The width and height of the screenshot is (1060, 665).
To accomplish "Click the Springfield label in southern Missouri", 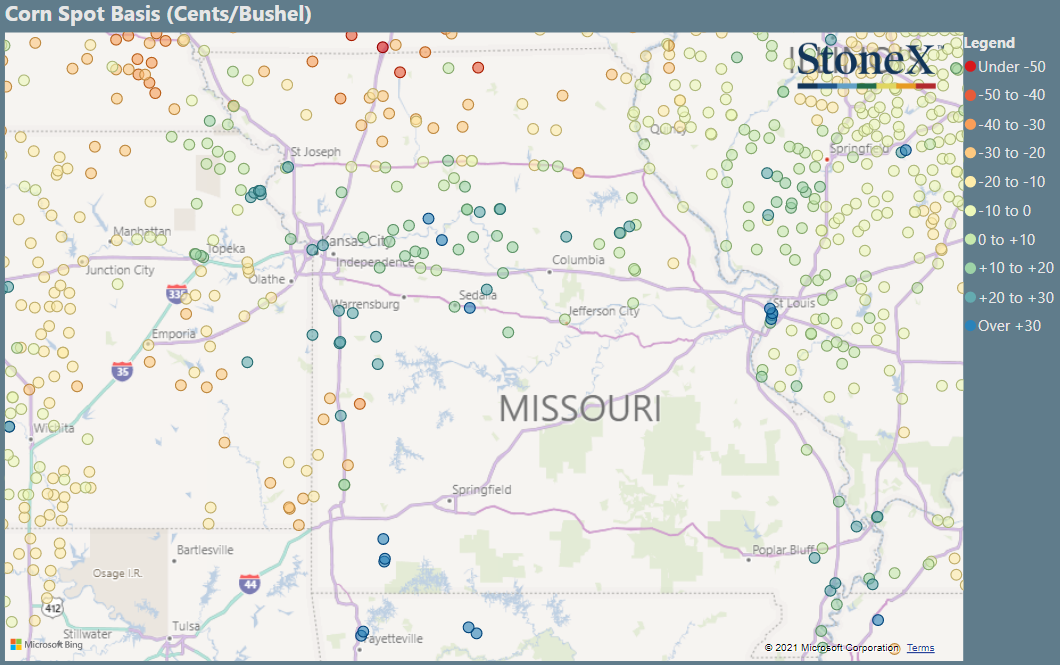I will tap(481, 489).
